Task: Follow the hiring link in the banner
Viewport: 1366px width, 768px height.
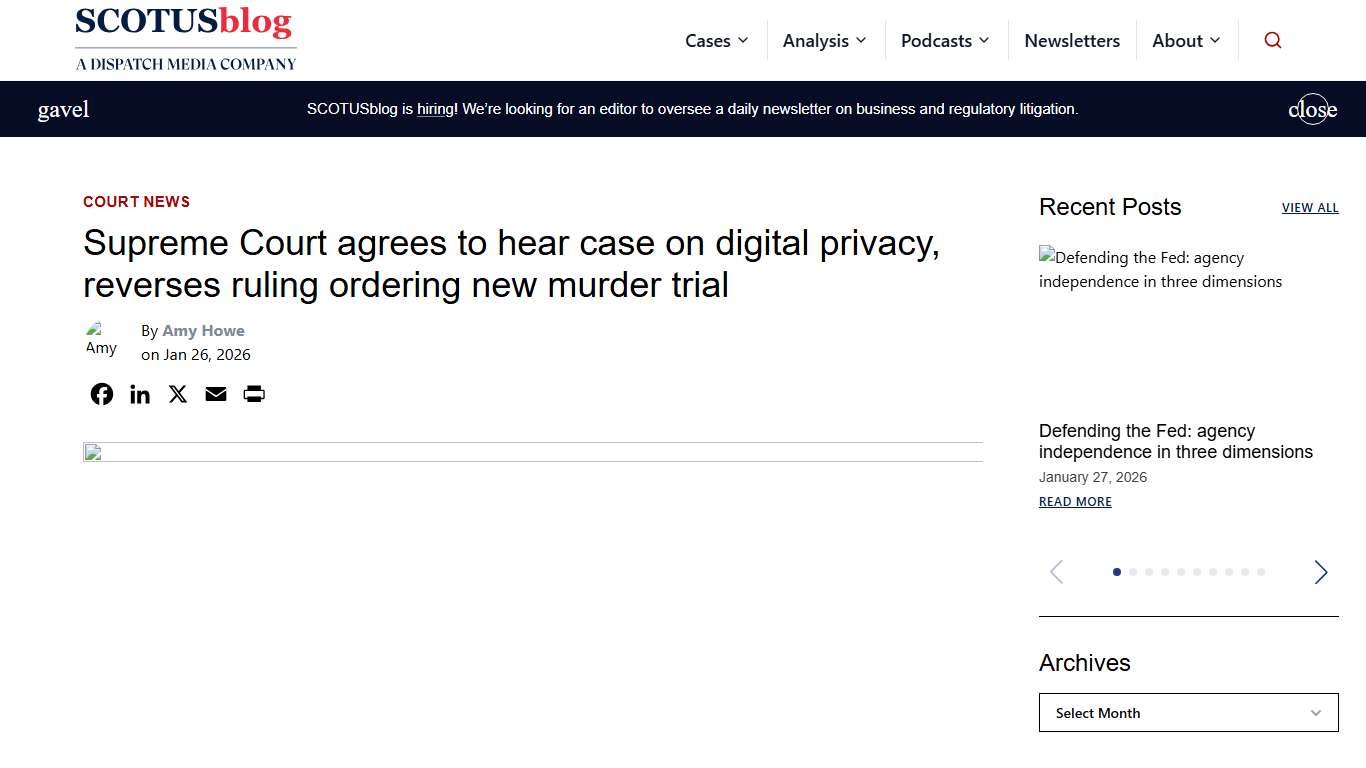Action: coord(434,109)
